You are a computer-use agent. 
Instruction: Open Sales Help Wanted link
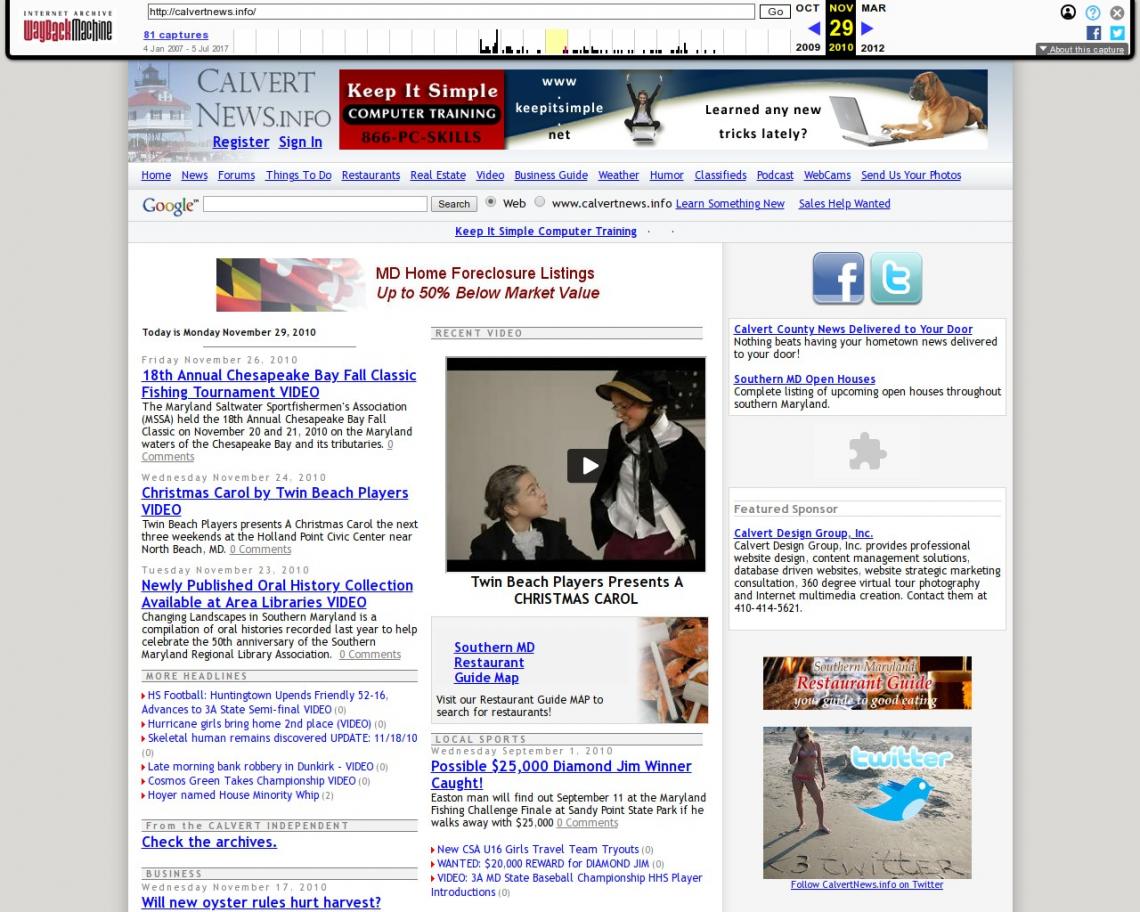pyautogui.click(x=844, y=204)
